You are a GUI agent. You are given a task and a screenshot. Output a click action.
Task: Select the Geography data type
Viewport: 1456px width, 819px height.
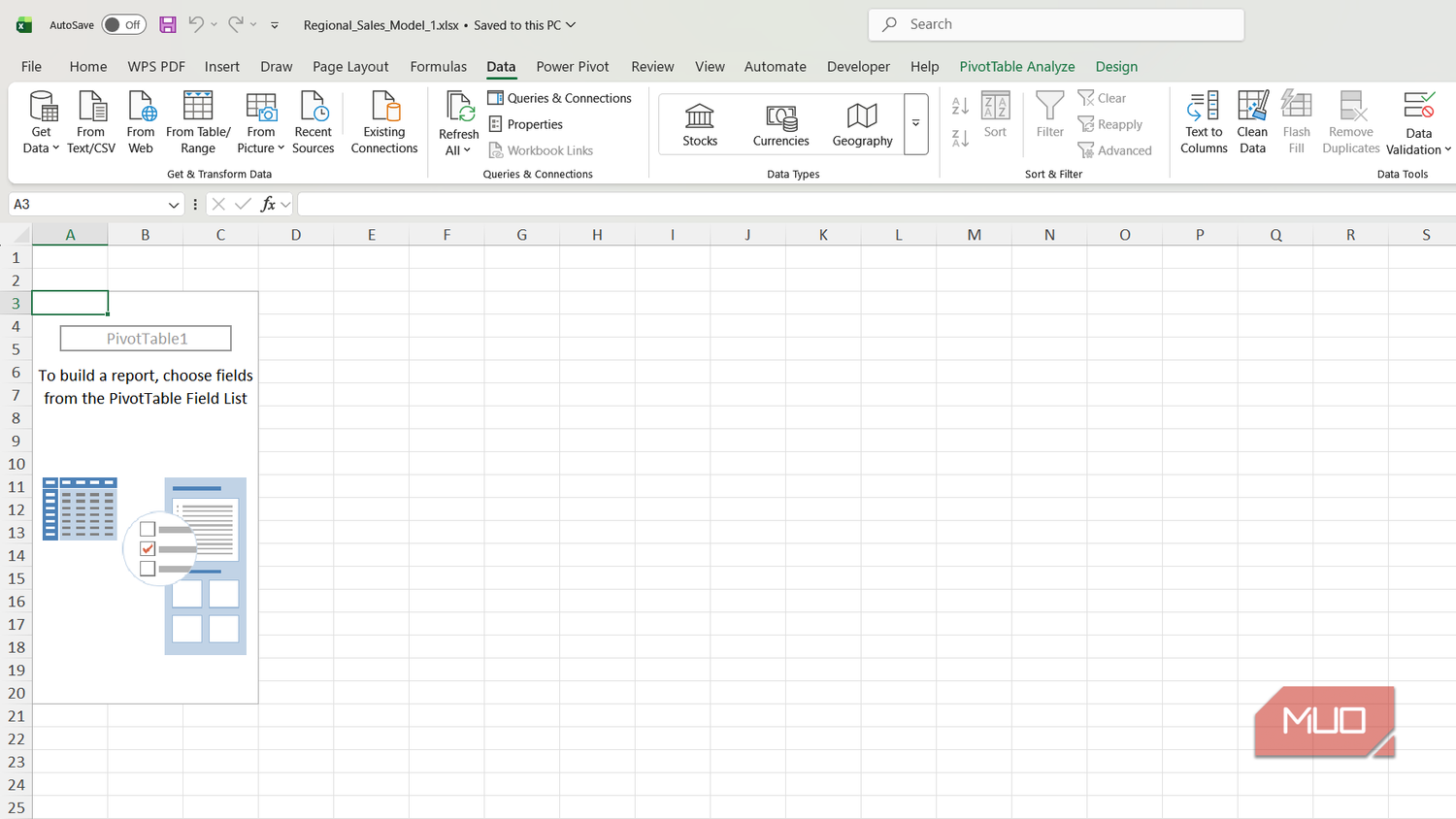point(863,124)
